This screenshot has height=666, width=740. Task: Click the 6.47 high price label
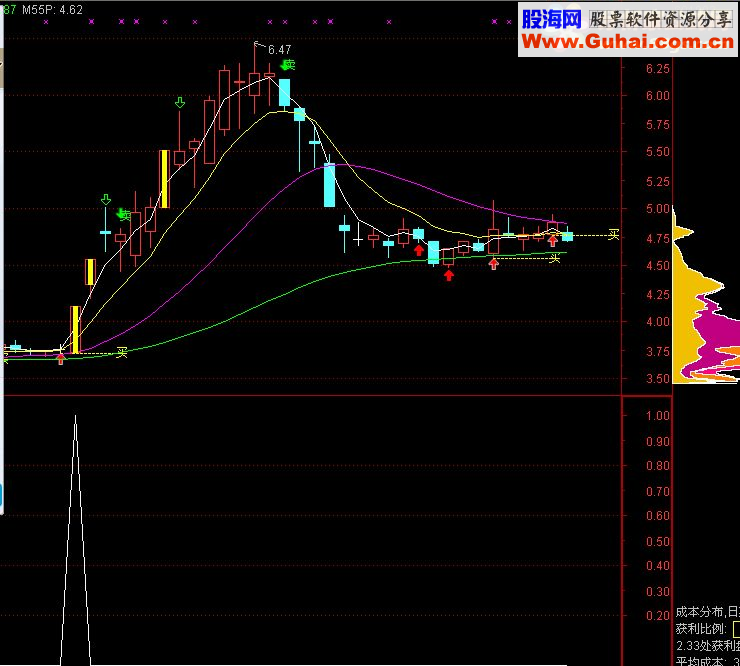pyautogui.click(x=279, y=50)
